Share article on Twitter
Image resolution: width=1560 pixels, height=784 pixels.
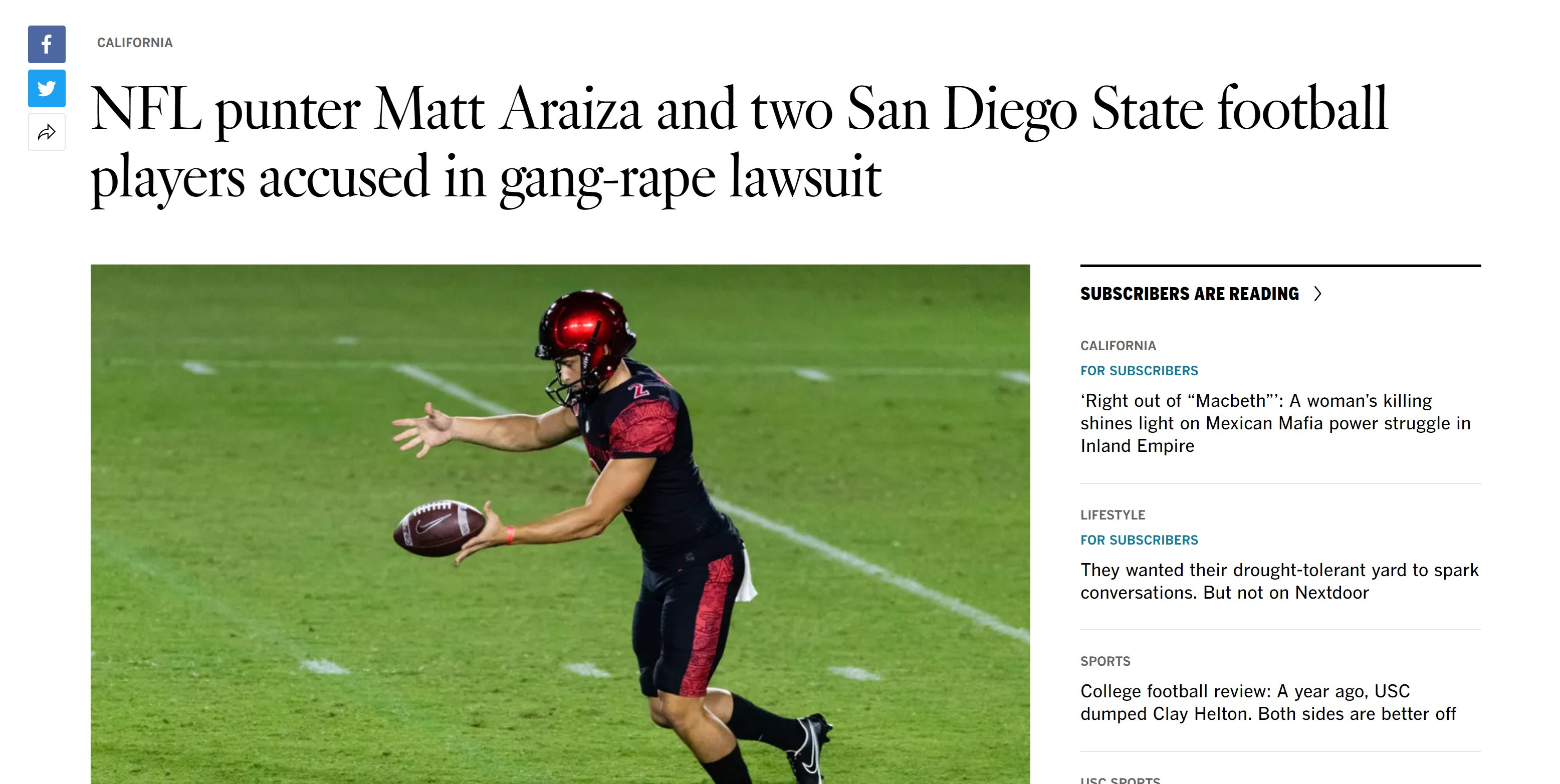pyautogui.click(x=47, y=88)
